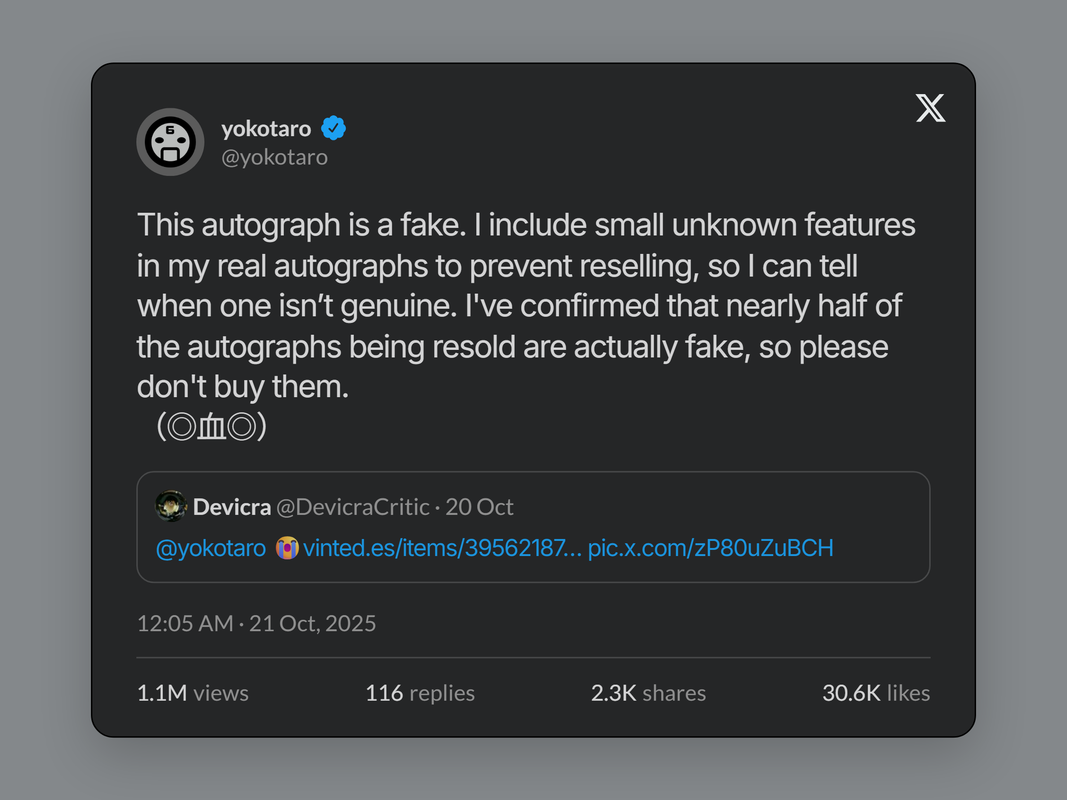Click the 12:05 AM tweet timestamp

click(256, 624)
